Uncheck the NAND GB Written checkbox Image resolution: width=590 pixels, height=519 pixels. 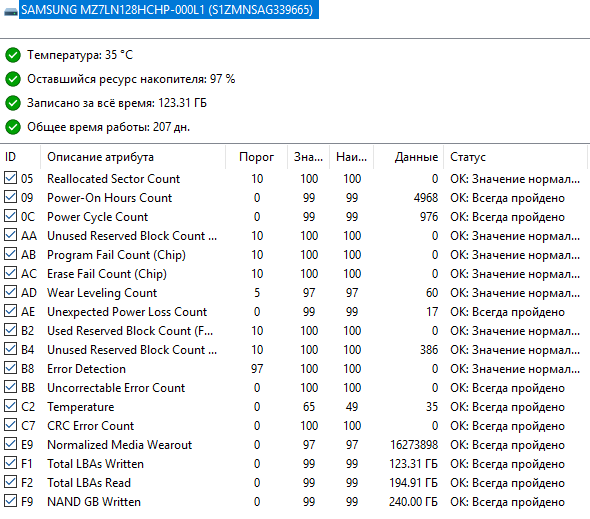(10, 501)
